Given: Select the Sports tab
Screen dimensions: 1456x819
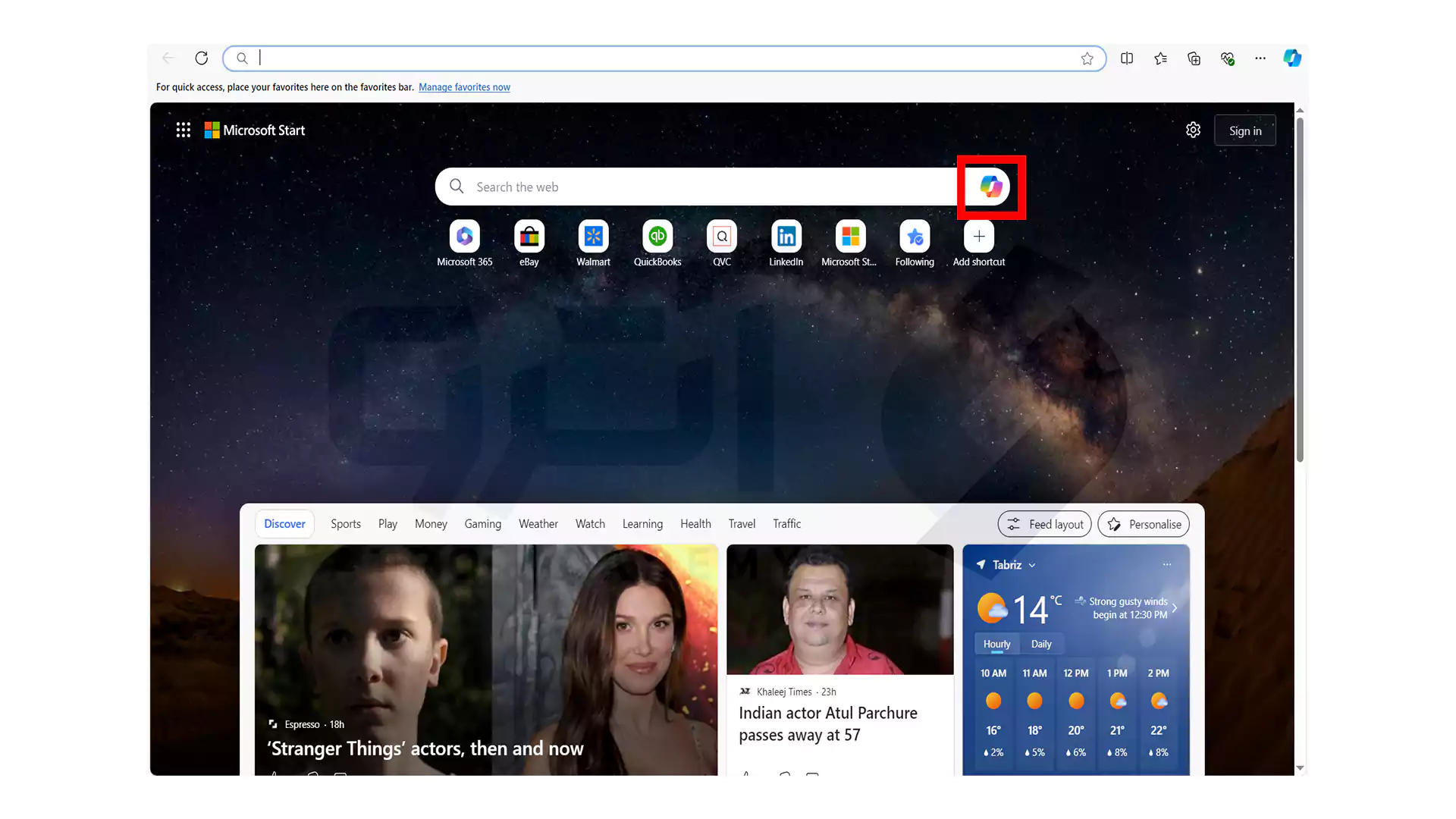Looking at the screenshot, I should click(x=346, y=524).
